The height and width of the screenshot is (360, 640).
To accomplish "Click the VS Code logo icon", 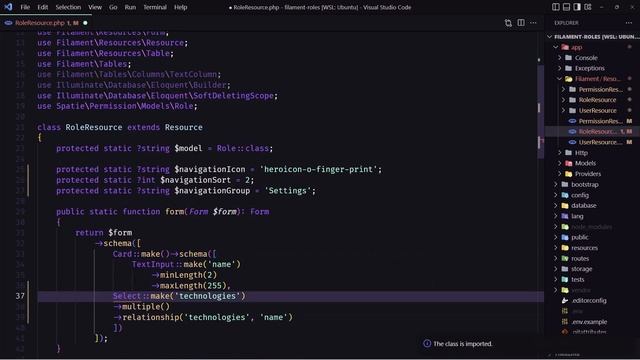I will tap(8, 7).
